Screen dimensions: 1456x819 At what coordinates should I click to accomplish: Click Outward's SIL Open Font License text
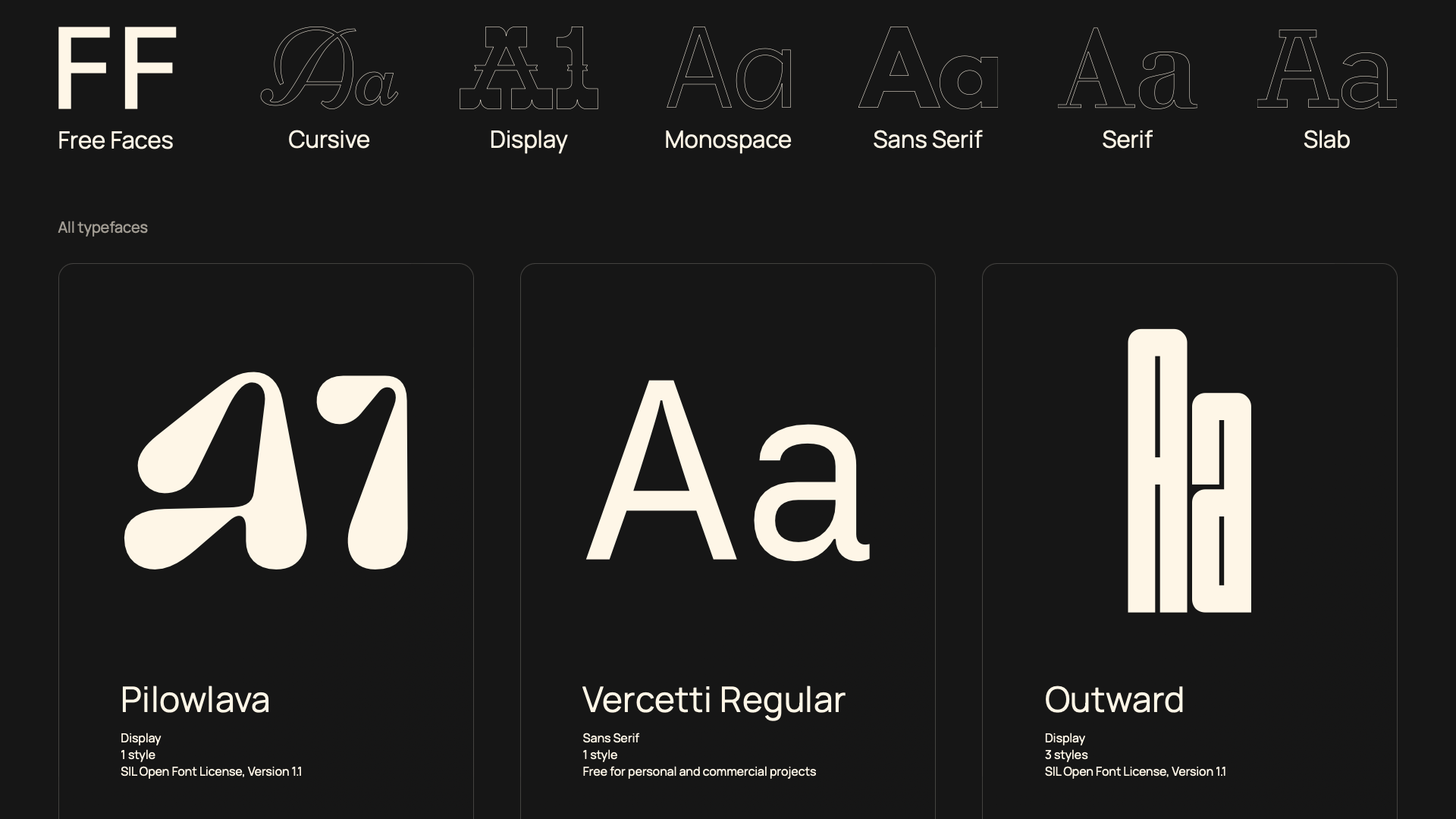tap(1135, 771)
